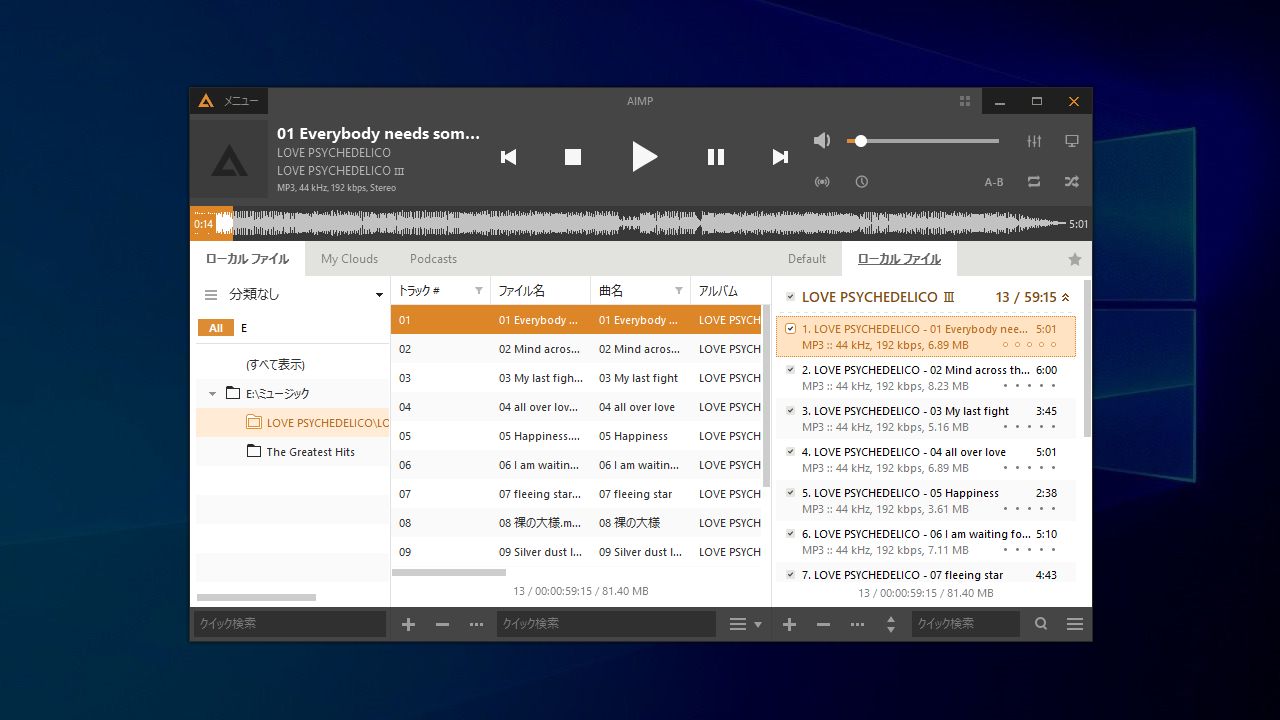Click the hamburger icon beside 分類なし
Screen dimensions: 1280x720
point(211,295)
